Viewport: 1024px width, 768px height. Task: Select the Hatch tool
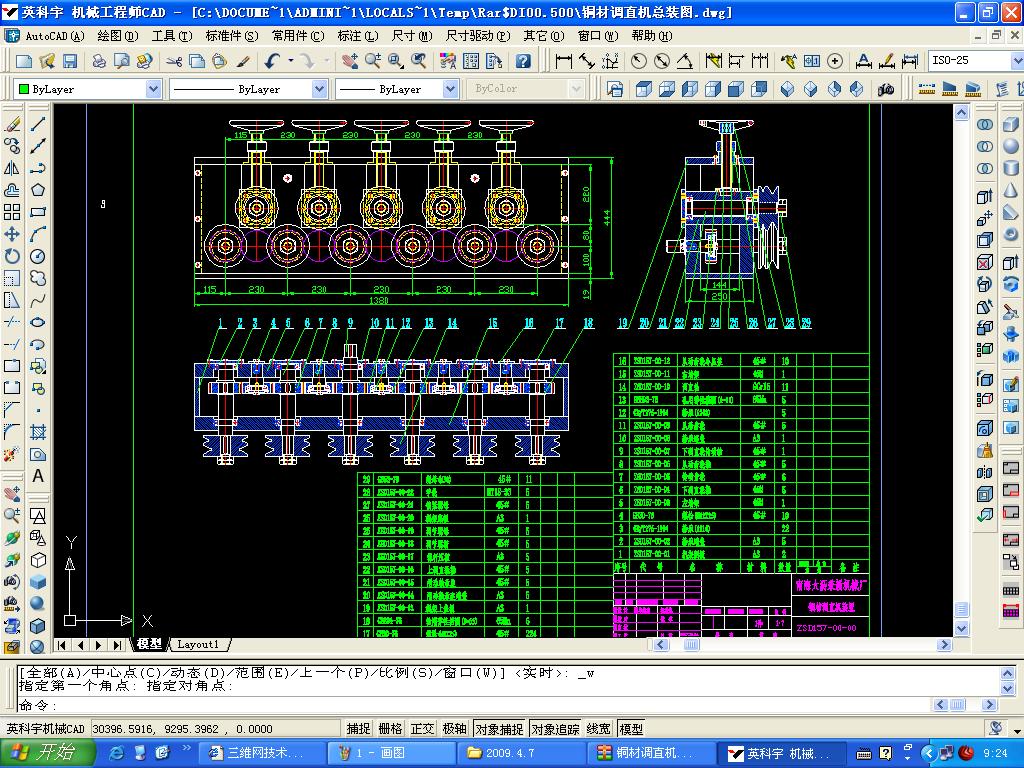click(38, 432)
